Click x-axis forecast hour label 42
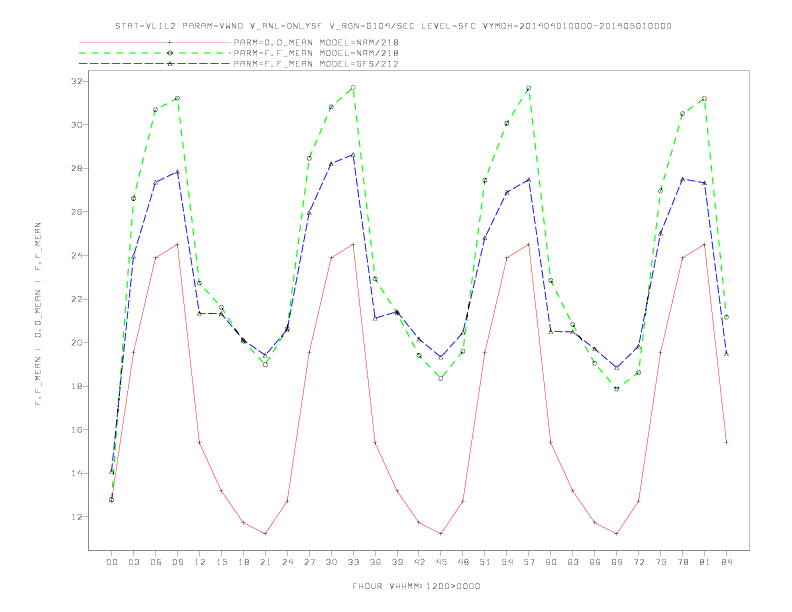This screenshot has height=612, width=792. (419, 562)
